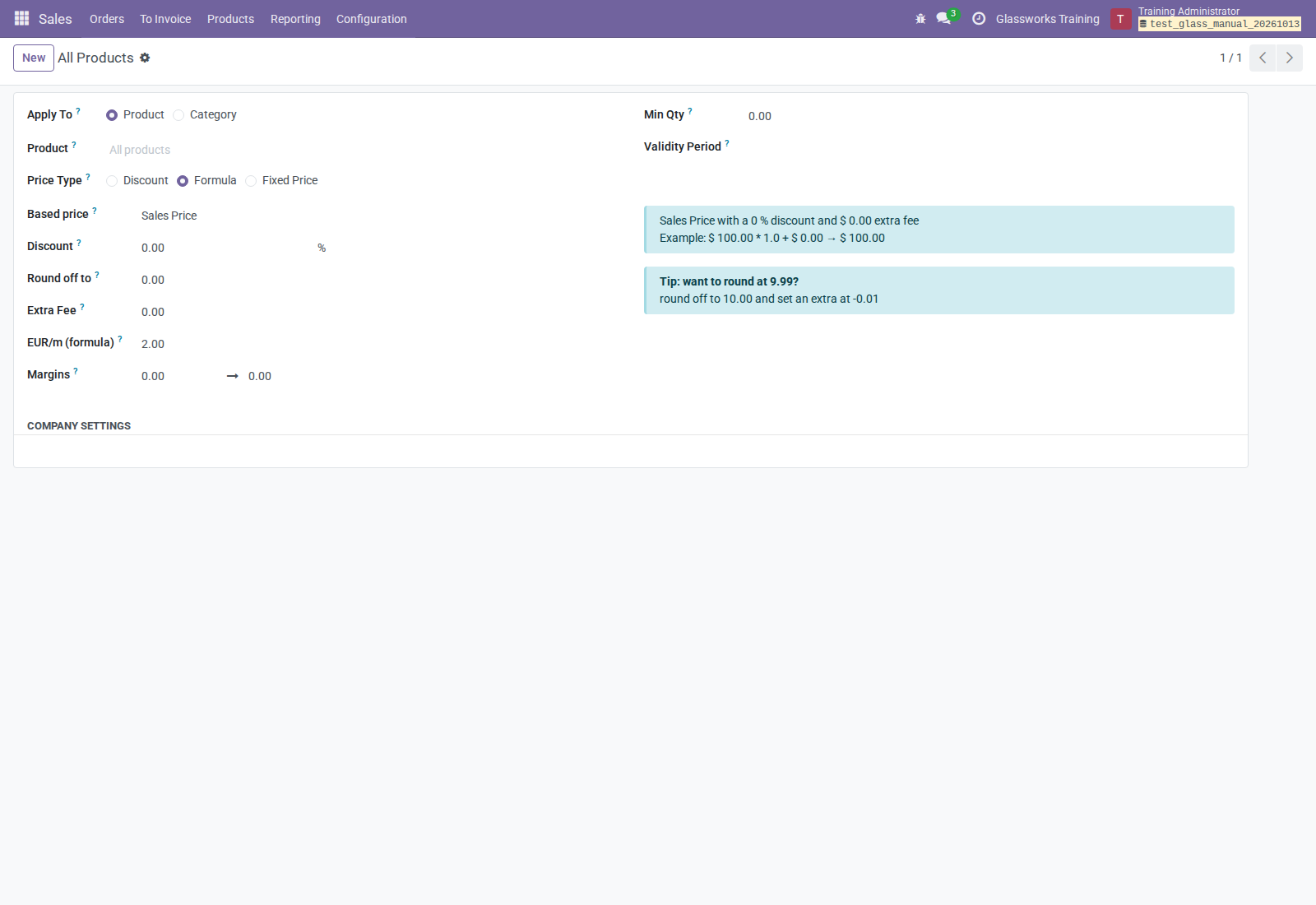Click the Extra Fee input field

pos(234,312)
